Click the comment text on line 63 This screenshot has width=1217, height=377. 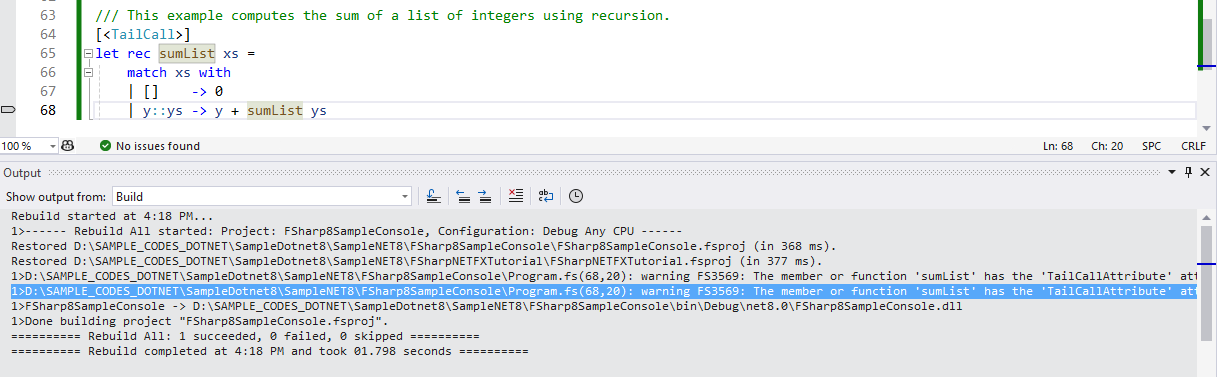(x=383, y=16)
